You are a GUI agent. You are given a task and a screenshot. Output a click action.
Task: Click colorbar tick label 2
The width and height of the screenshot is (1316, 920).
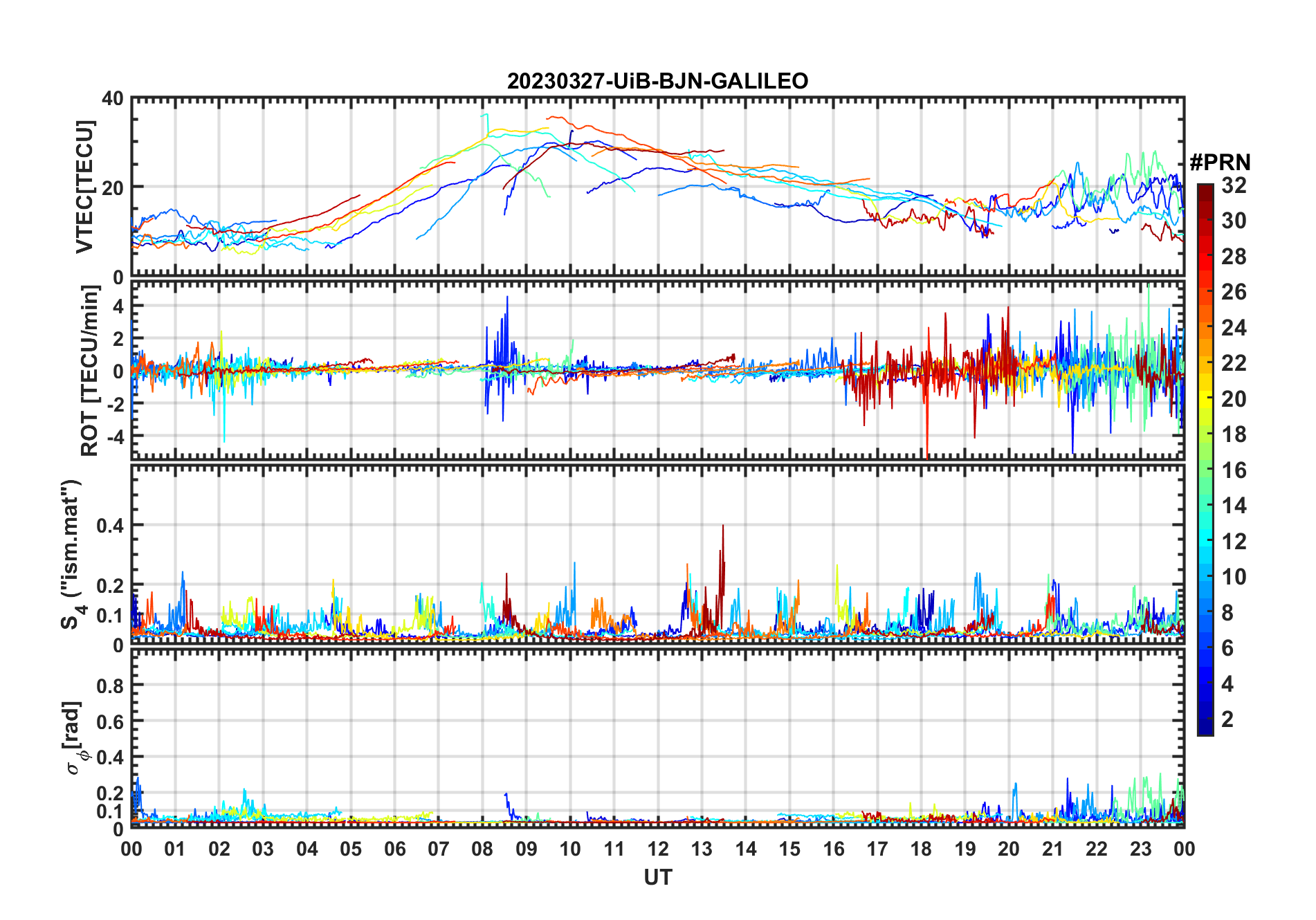pyautogui.click(x=1227, y=719)
